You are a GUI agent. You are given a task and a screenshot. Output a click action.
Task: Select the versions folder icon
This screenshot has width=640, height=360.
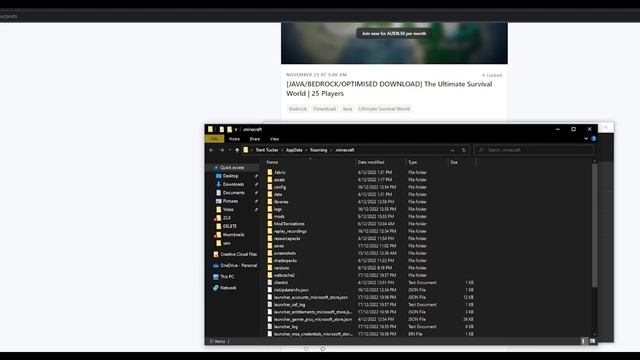click(270, 268)
